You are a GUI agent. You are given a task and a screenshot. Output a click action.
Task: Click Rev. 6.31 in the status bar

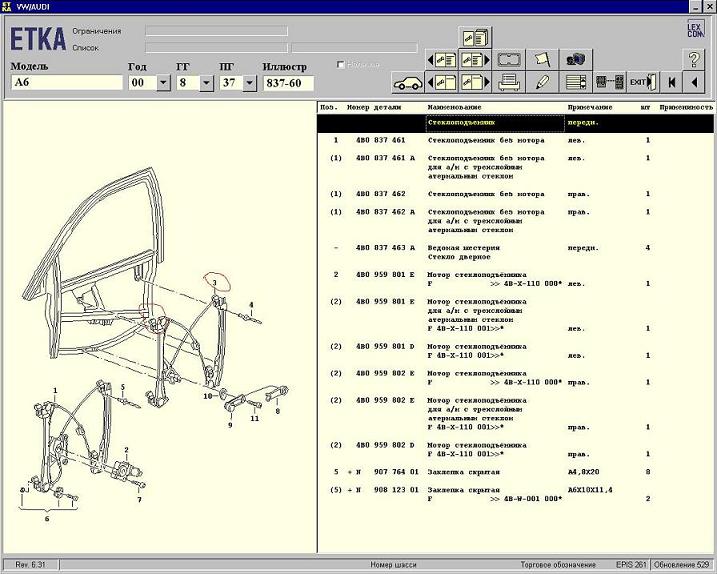30,565
